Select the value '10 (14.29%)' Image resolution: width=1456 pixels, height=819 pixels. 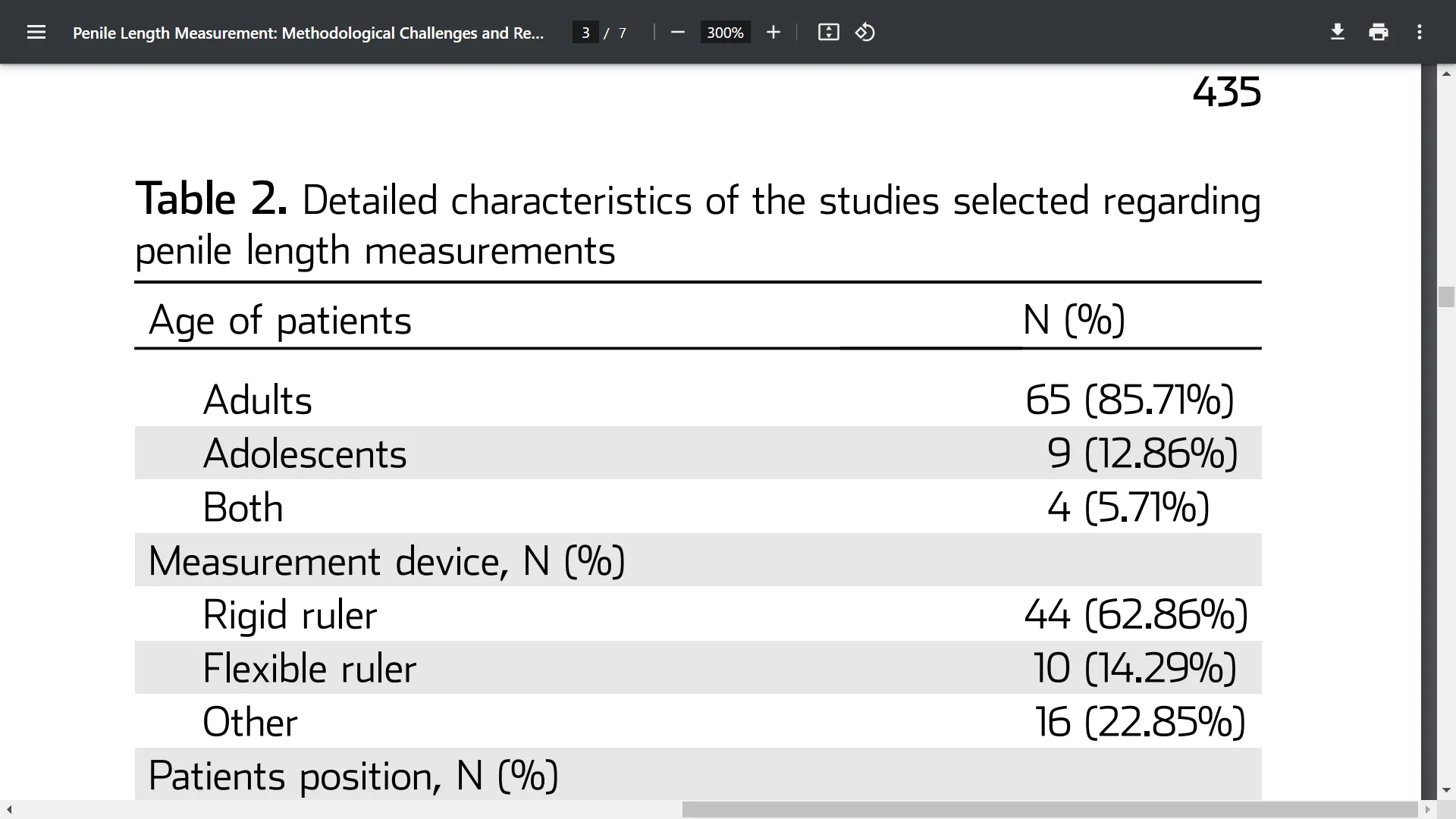(x=1135, y=668)
